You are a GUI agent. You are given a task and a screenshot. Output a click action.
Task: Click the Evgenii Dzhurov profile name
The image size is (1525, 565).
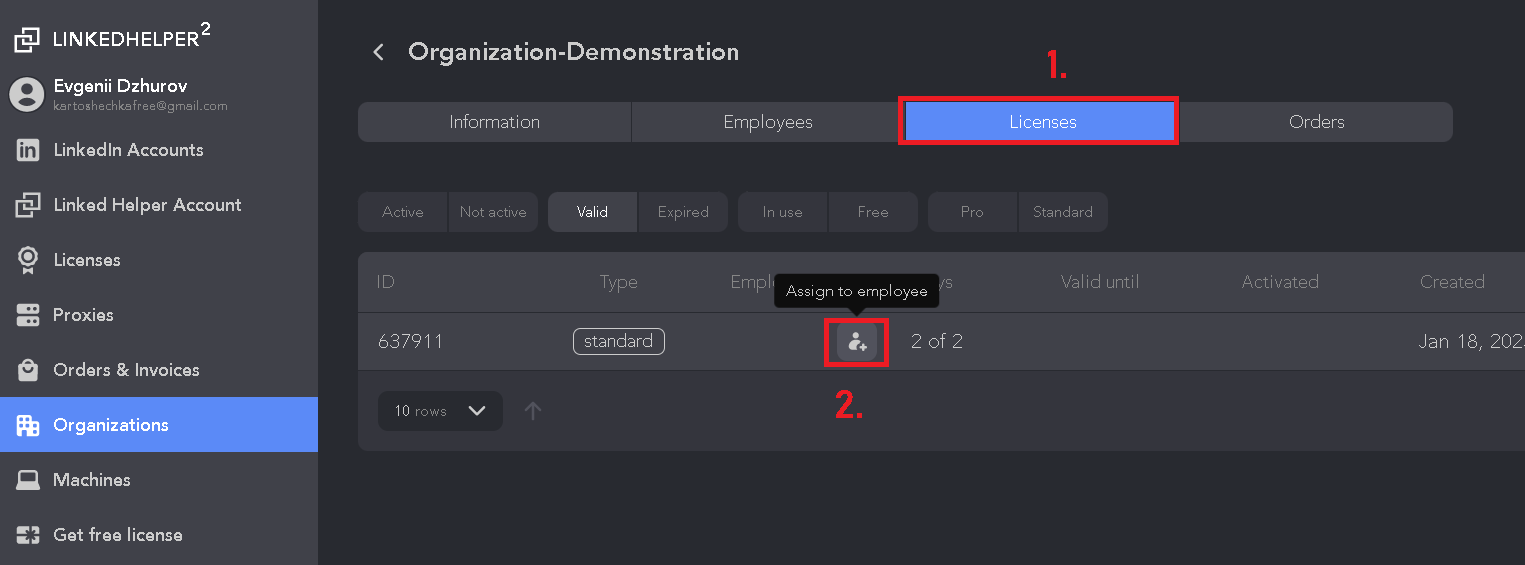[x=120, y=86]
